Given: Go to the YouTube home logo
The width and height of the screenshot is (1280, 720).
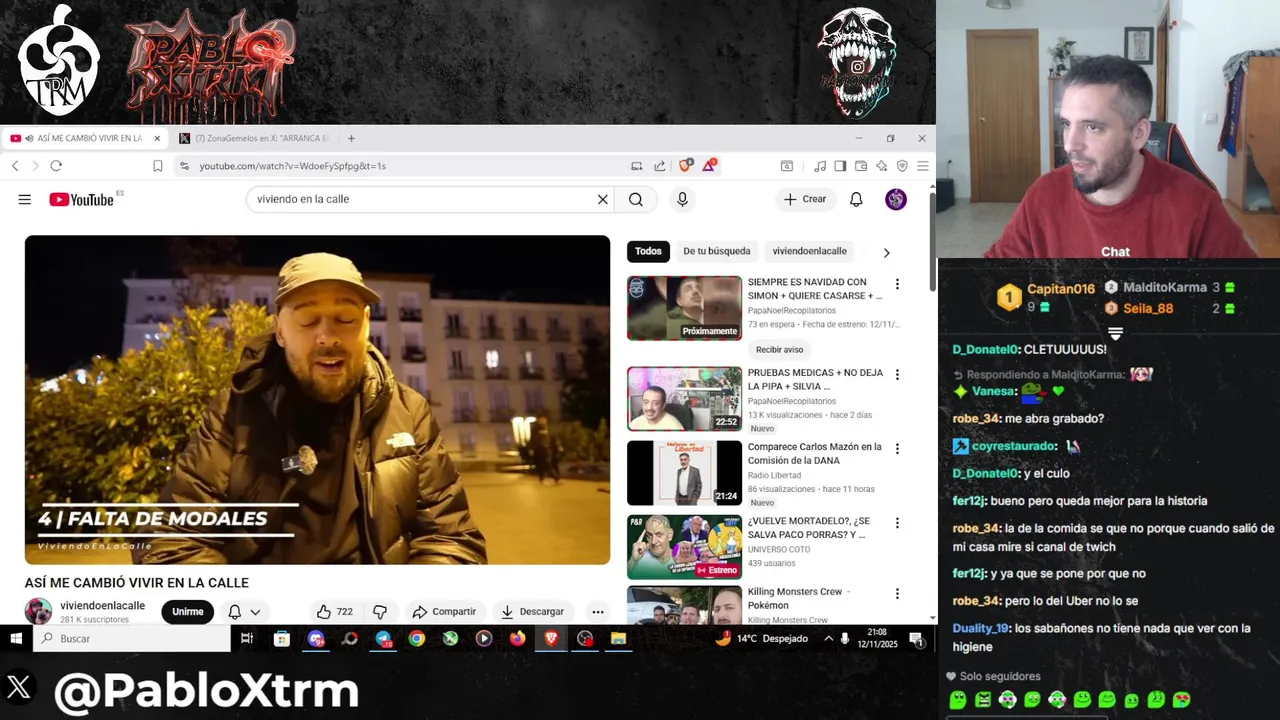Looking at the screenshot, I should coord(82,199).
